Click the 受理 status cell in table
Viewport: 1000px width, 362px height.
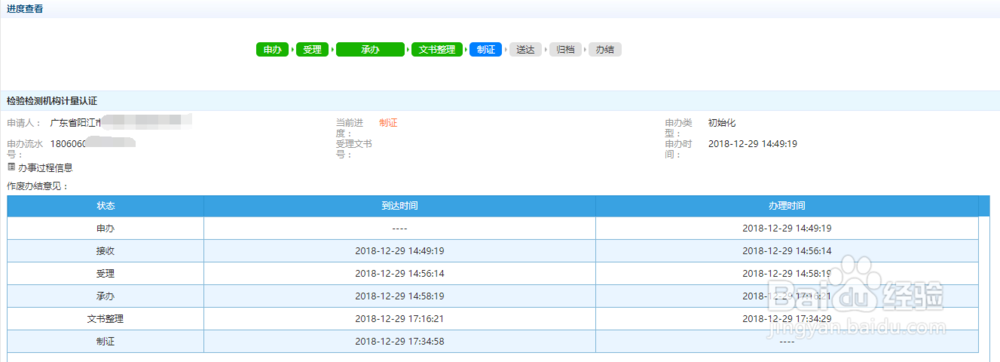click(106, 273)
